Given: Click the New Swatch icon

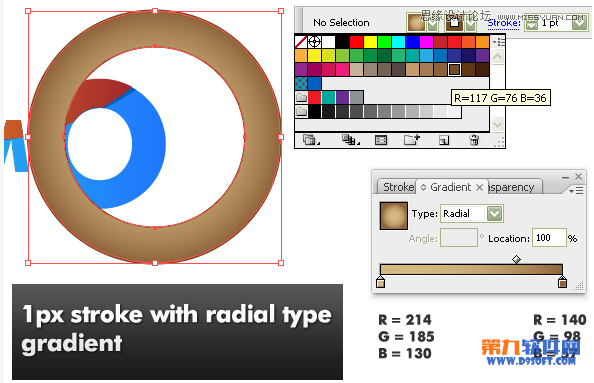Looking at the screenshot, I should [x=444, y=141].
